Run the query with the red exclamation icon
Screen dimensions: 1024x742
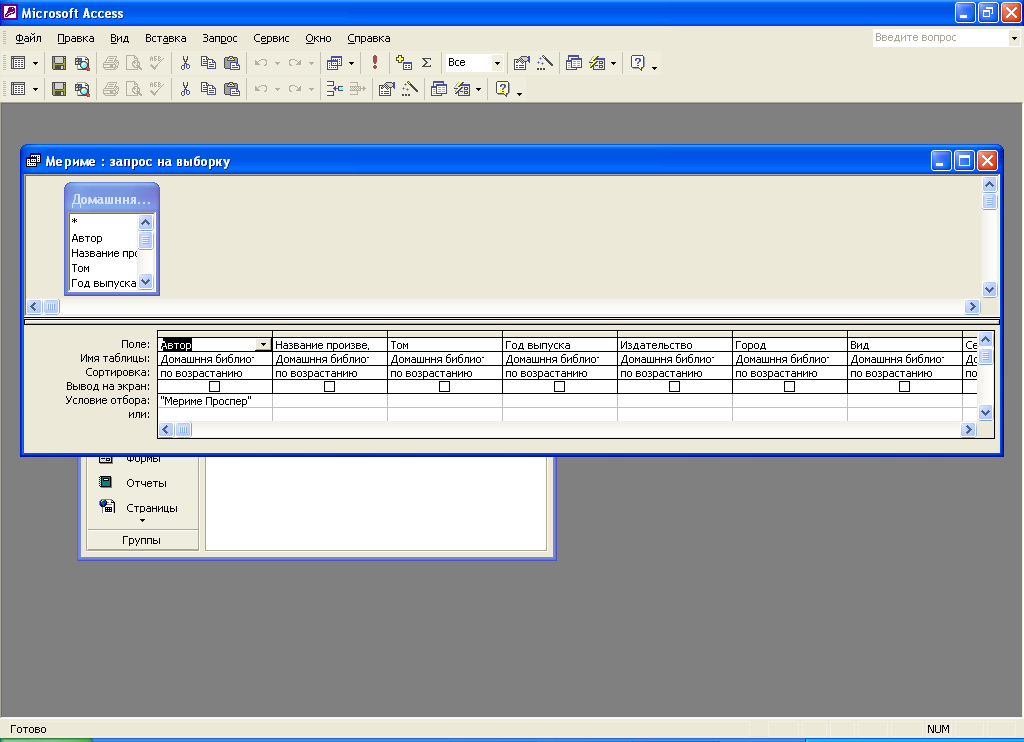point(375,63)
